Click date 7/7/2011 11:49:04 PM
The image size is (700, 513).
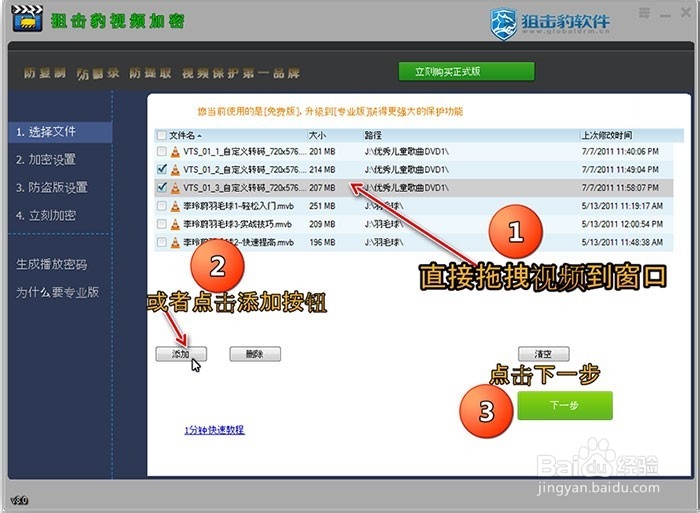click(x=620, y=170)
